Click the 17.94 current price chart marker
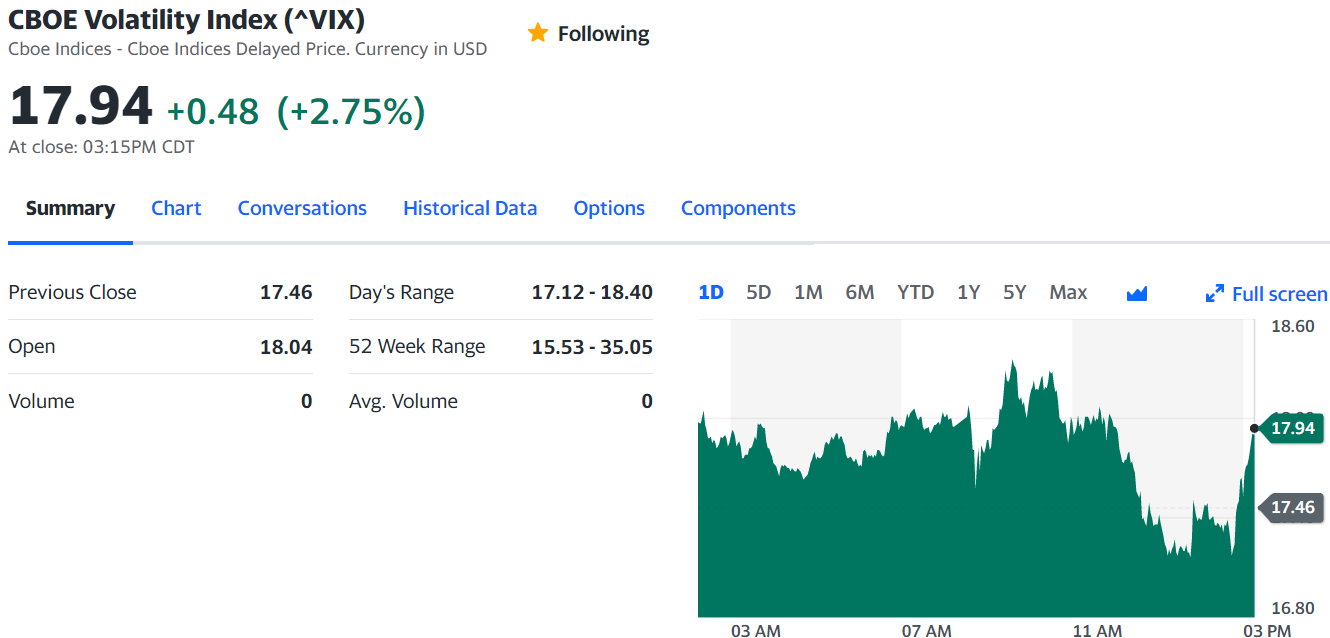Viewport: 1330px width, 638px height. pos(1292,428)
